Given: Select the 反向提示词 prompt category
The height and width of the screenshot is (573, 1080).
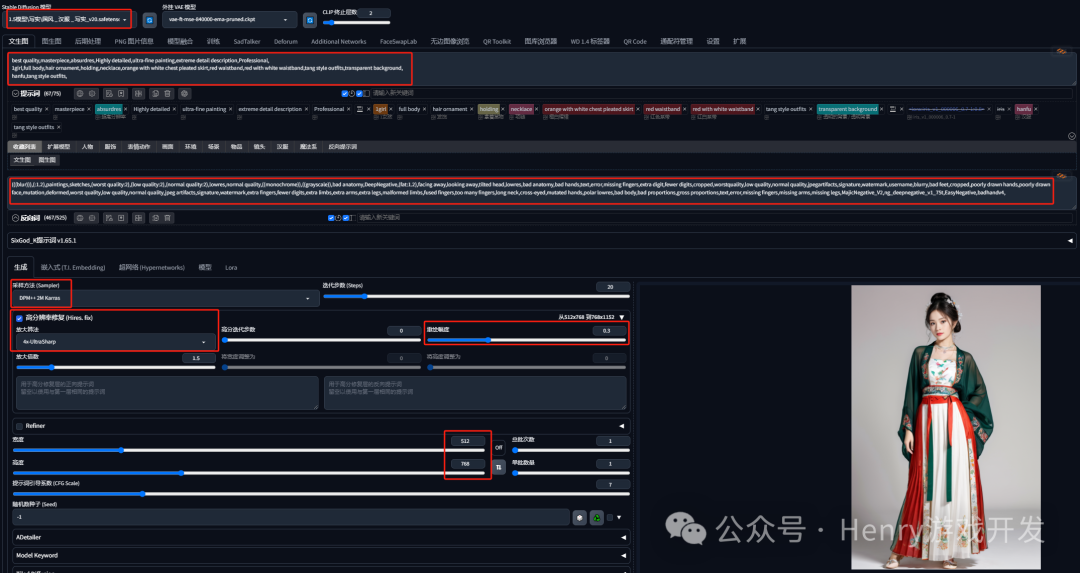Looking at the screenshot, I should (x=342, y=147).
